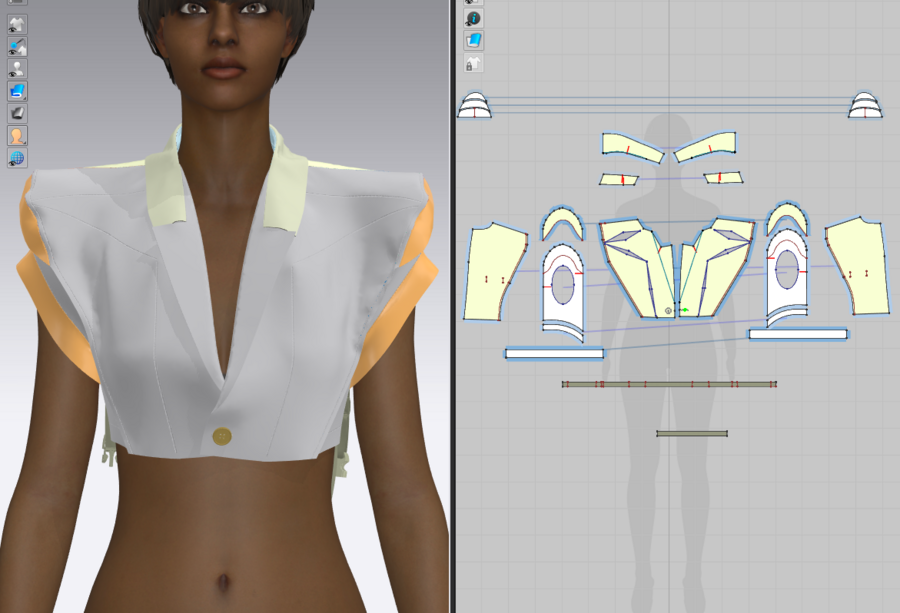Toggle Show Garment eye icon in 3D toolbar
900x613 pixels.
pyautogui.click(x=17, y=24)
